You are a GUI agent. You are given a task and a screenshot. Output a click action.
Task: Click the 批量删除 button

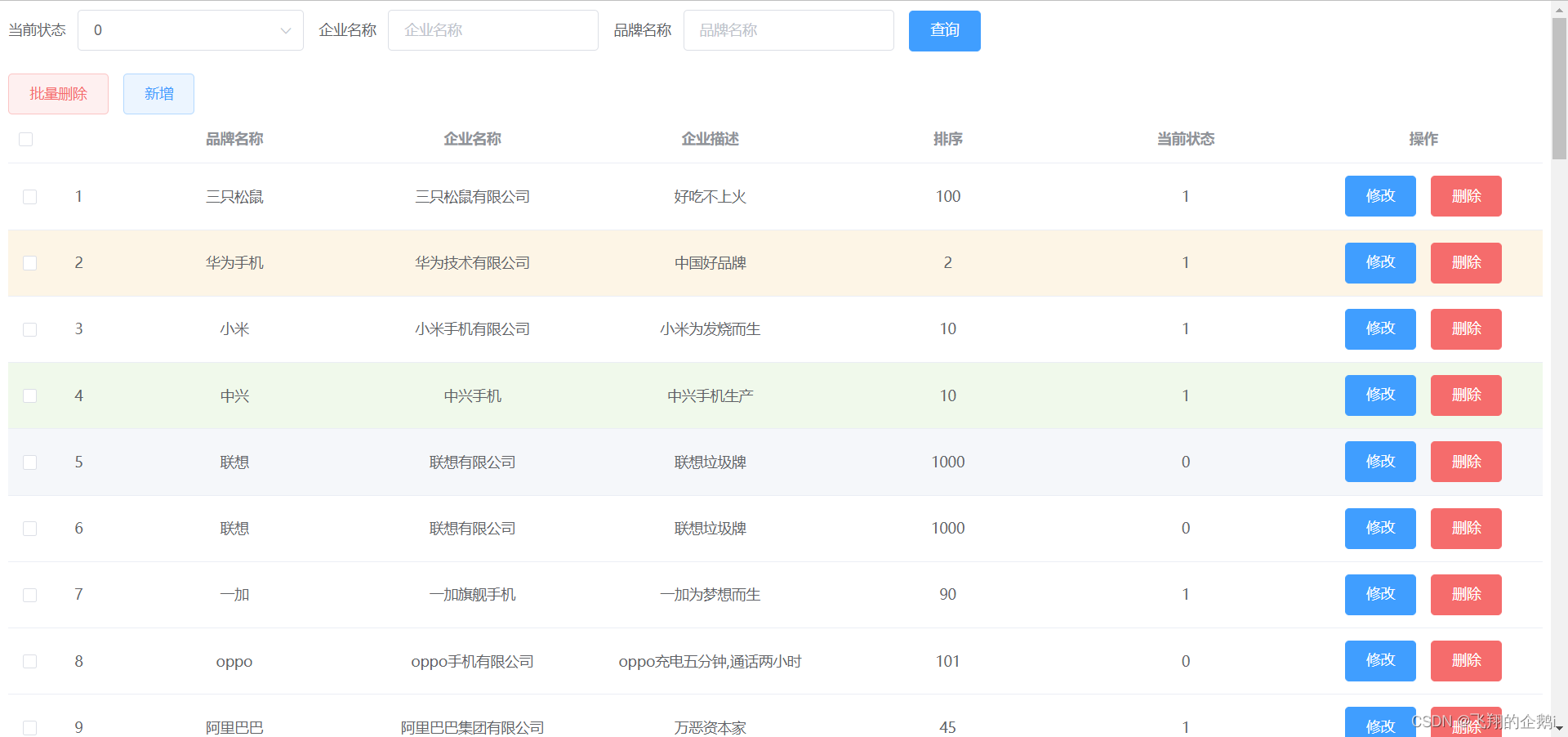click(x=58, y=94)
